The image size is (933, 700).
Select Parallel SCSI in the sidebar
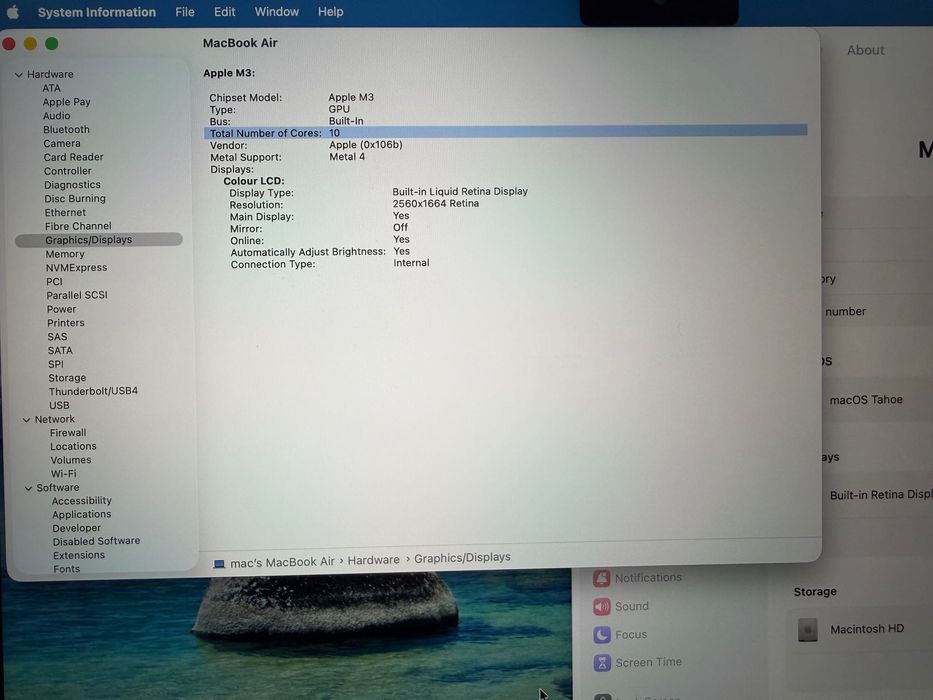pyautogui.click(x=77, y=295)
